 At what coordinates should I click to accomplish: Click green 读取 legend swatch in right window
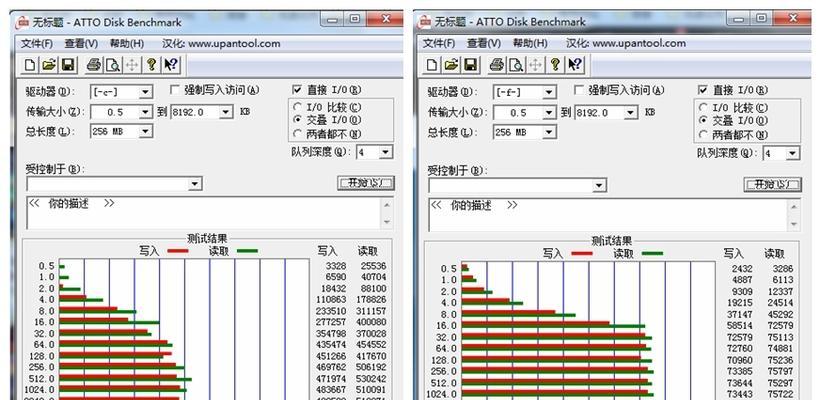[x=652, y=254]
